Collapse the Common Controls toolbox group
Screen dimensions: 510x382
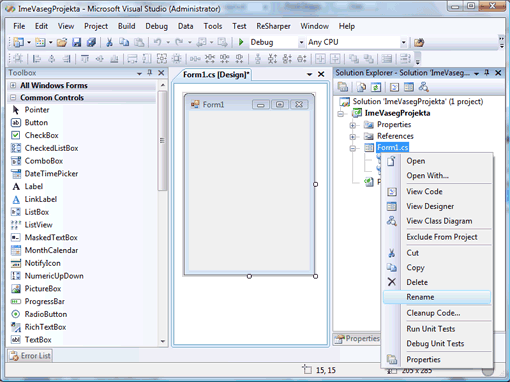pyautogui.click(x=13, y=98)
